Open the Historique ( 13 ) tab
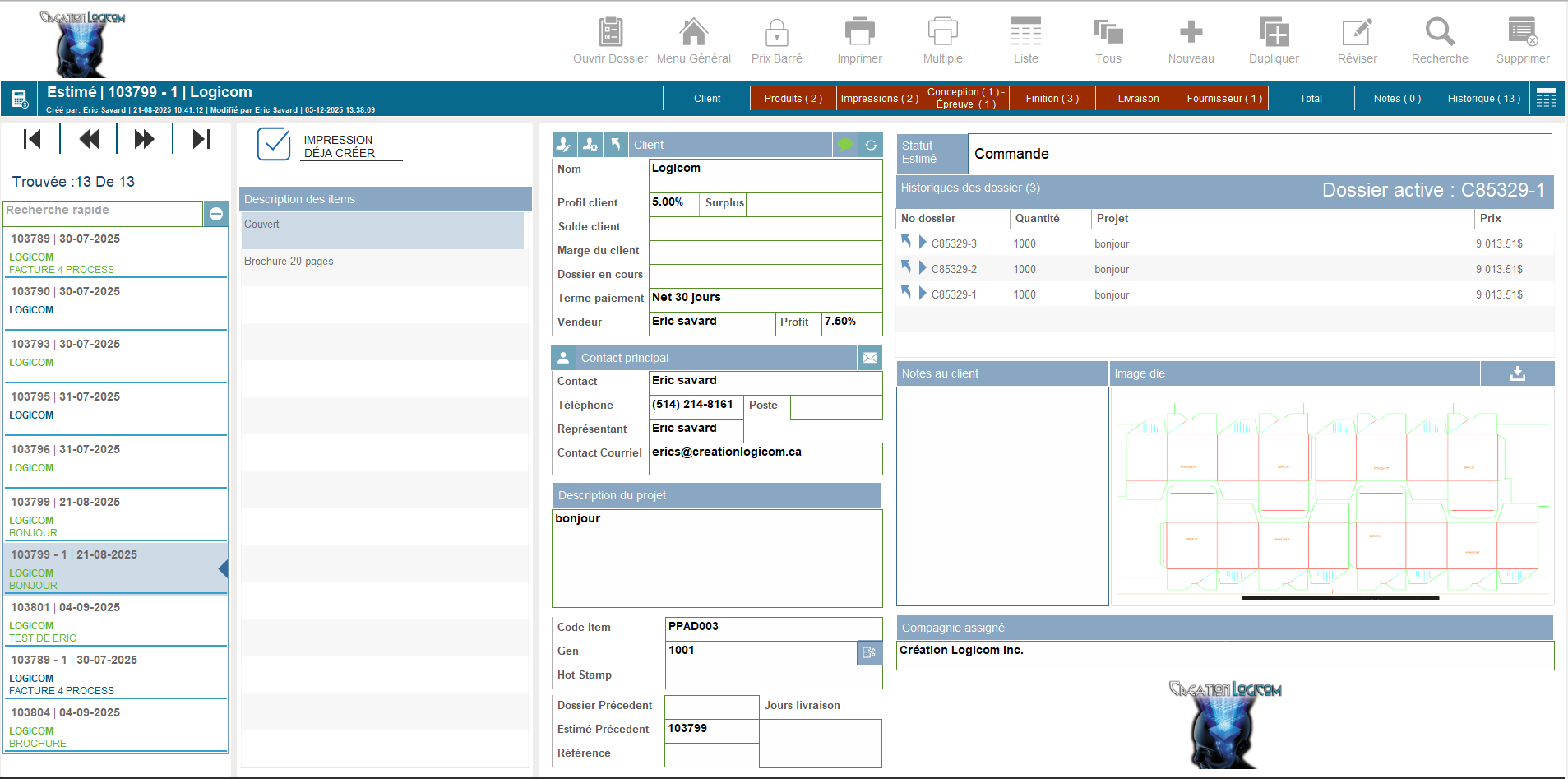Image resolution: width=1568 pixels, height=779 pixels. [1483, 99]
